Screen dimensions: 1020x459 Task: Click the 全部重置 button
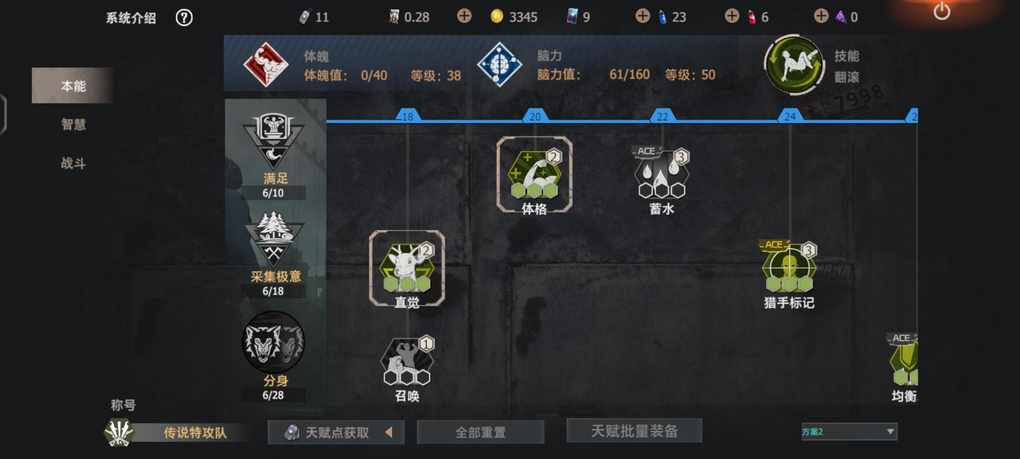pos(480,432)
